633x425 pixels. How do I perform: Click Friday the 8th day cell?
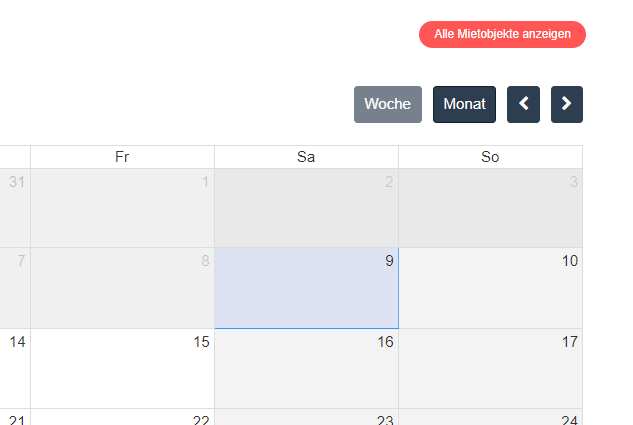point(122,288)
